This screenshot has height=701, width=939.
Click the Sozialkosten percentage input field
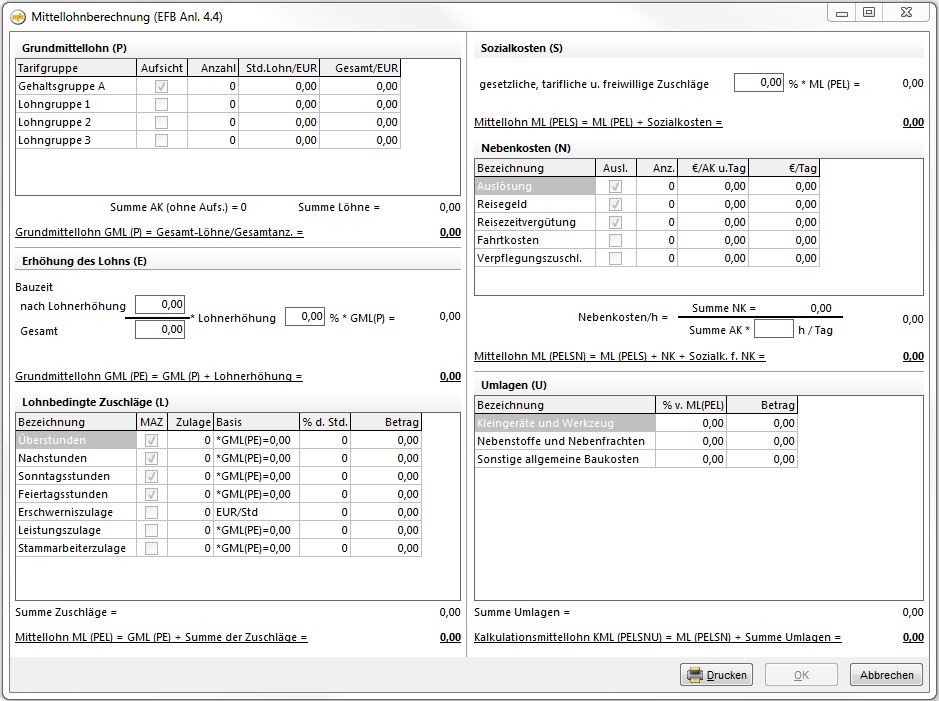[x=759, y=83]
